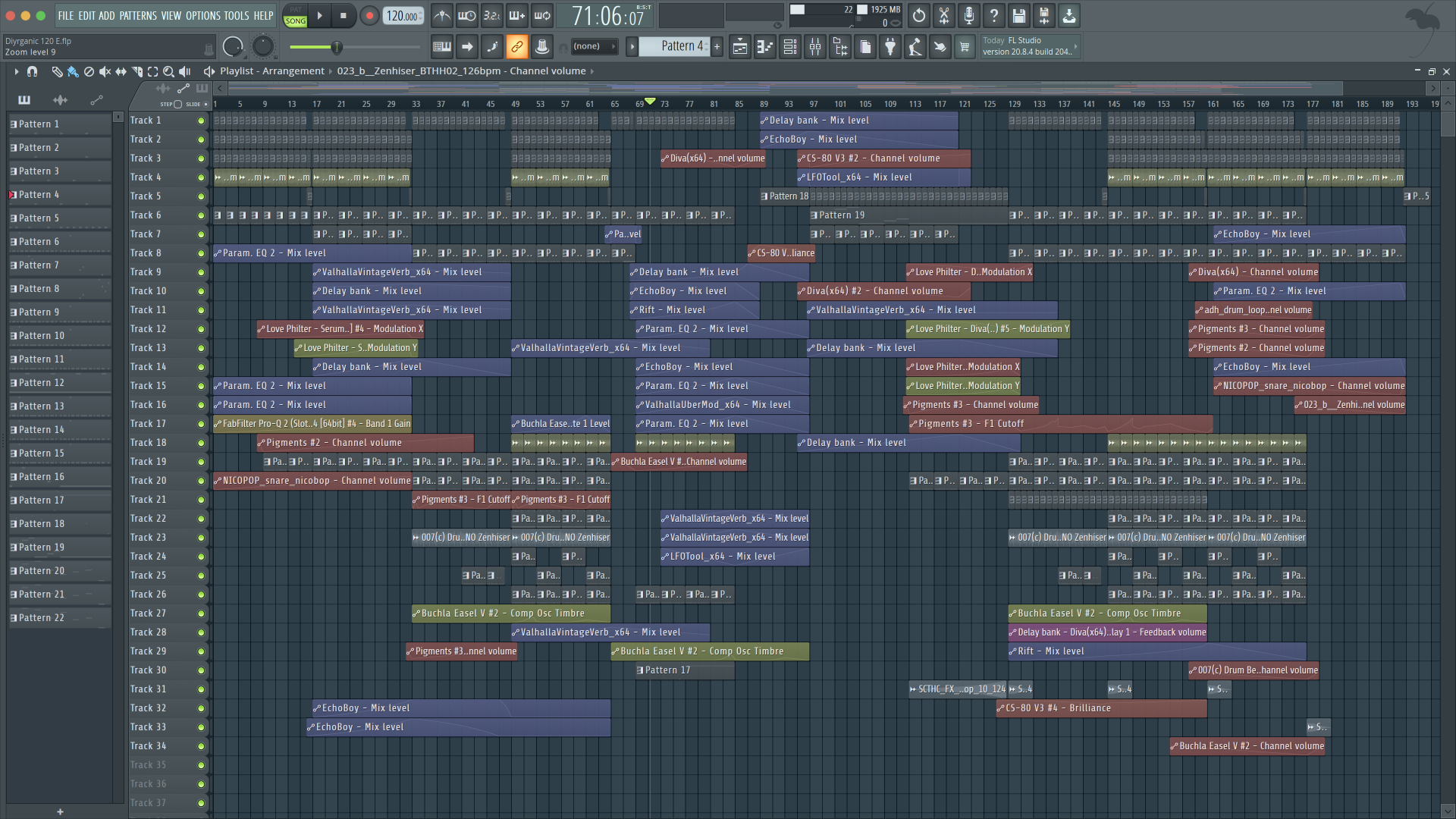The width and height of the screenshot is (1456, 819).
Task: Select the zoom tool in Playlist toolbar
Action: (x=168, y=71)
